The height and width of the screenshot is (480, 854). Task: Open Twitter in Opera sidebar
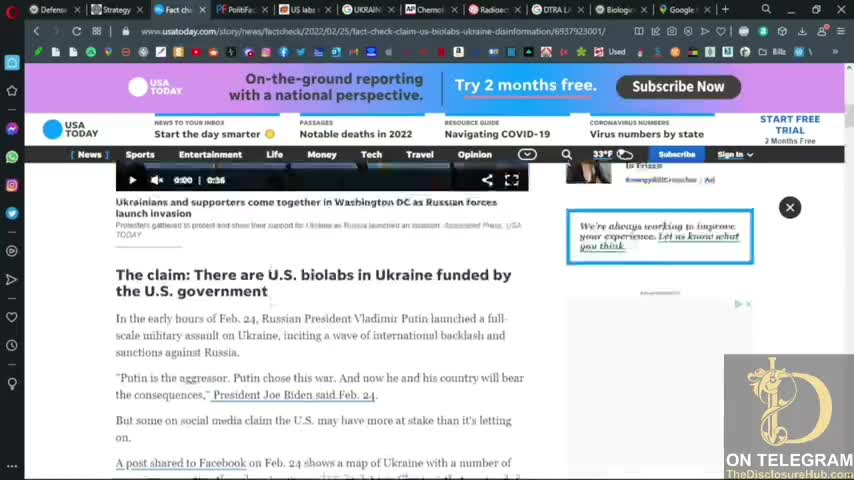pos(12,214)
